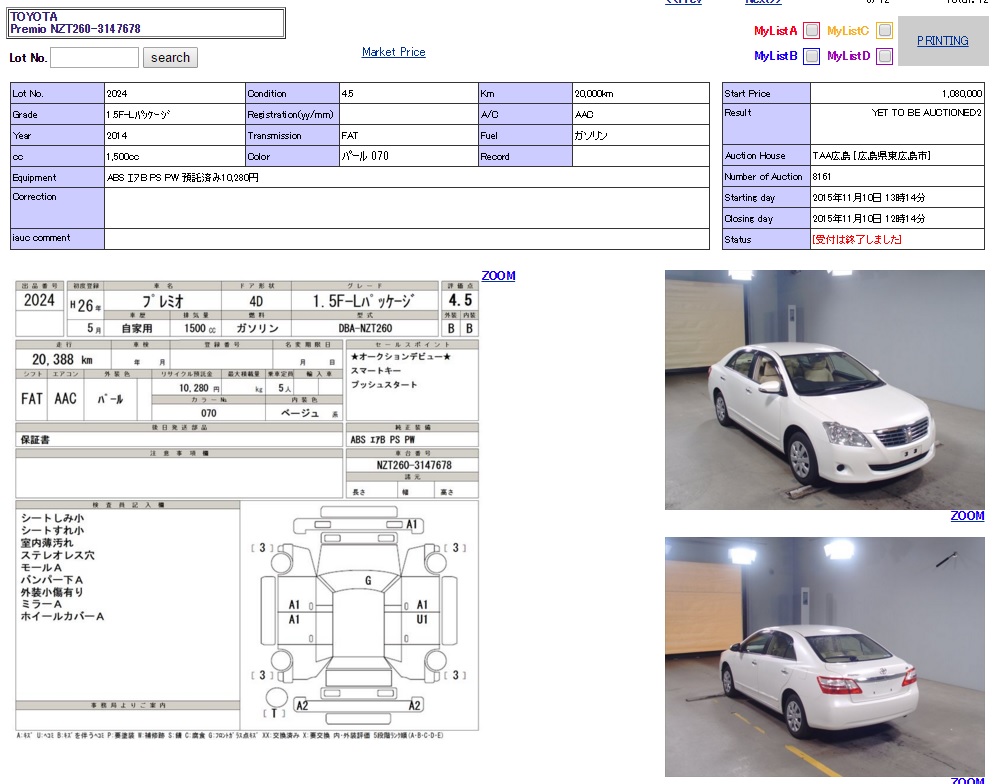Open the rear view photo of white Premio
This screenshot has height=784, width=995.
824,656
